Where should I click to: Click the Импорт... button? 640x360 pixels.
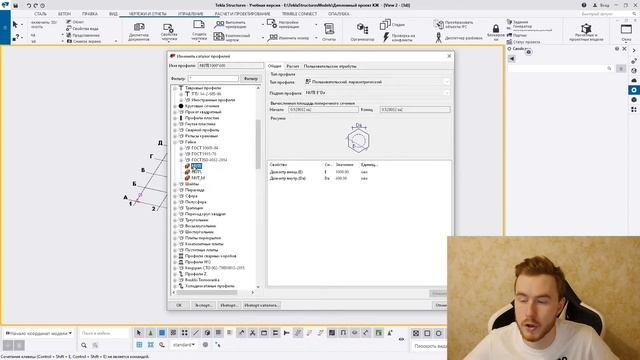pos(229,305)
